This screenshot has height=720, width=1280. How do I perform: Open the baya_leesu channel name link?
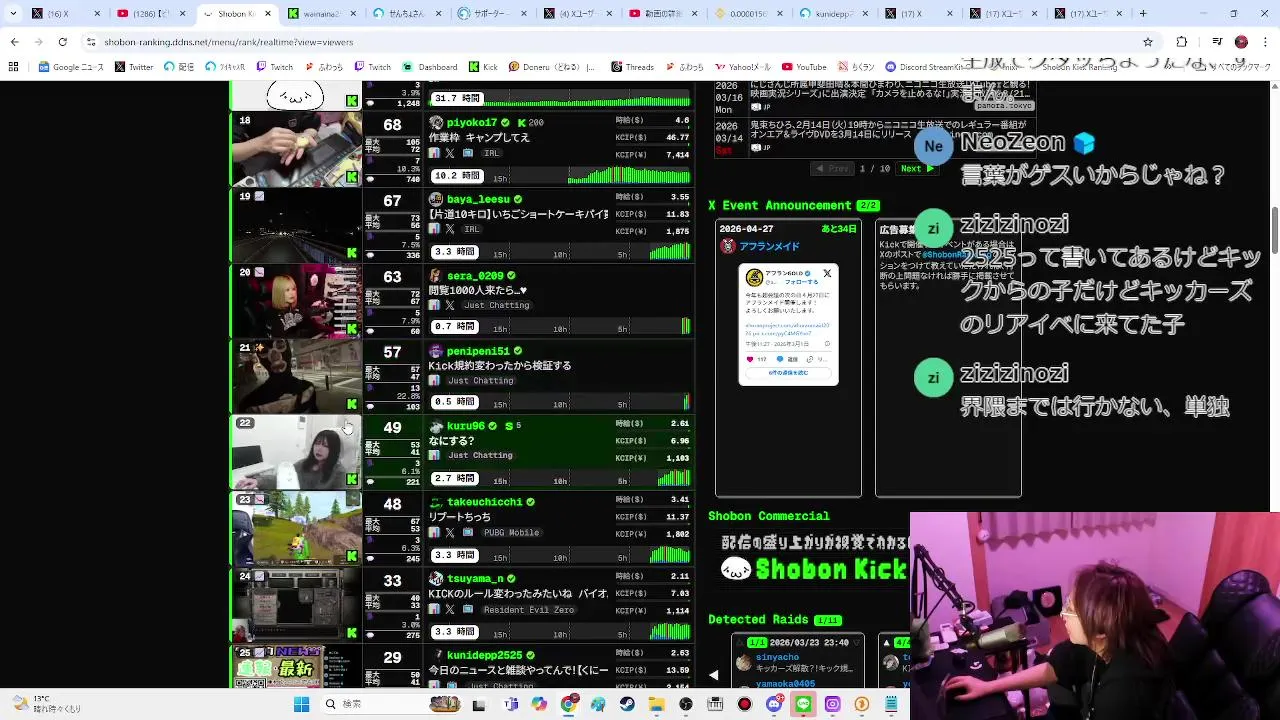pos(478,199)
